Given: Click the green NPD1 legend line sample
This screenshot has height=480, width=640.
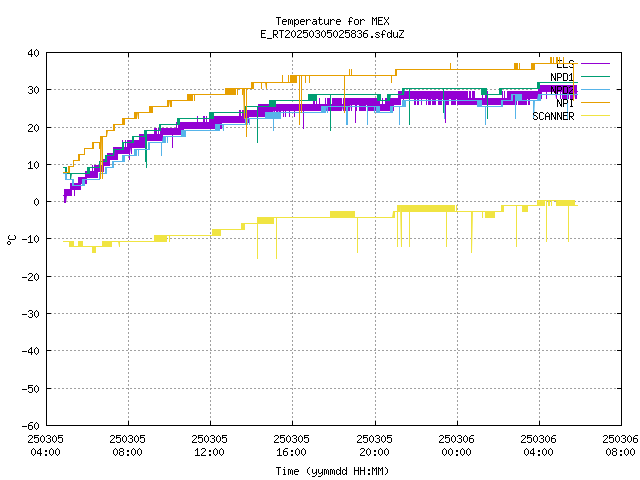Looking at the screenshot, I should point(595,76).
